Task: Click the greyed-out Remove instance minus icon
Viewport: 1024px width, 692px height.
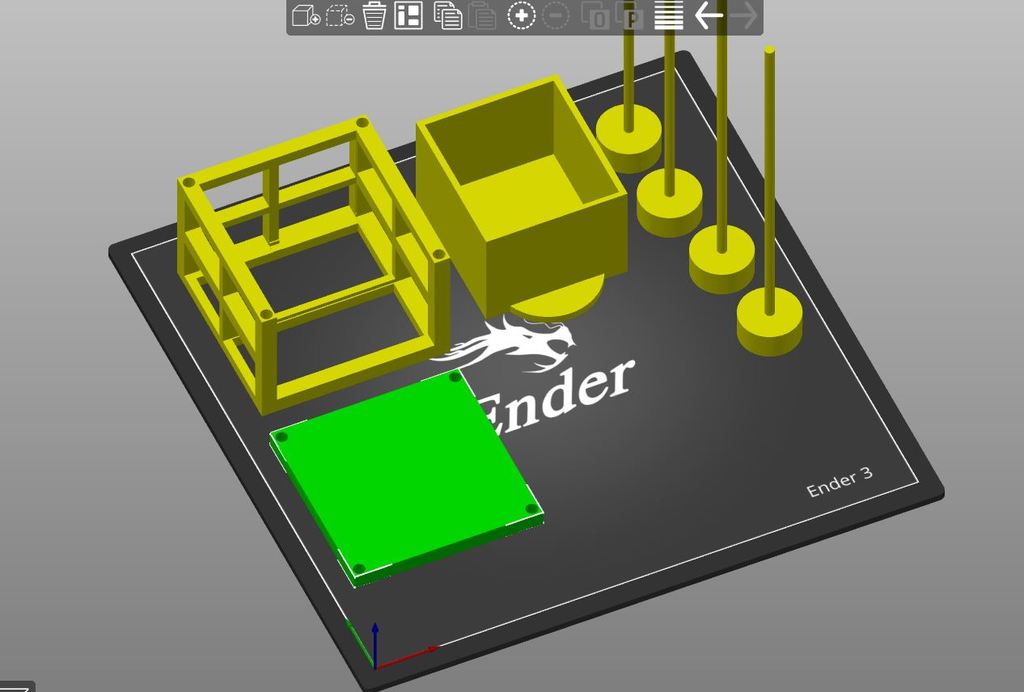Action: [x=556, y=16]
